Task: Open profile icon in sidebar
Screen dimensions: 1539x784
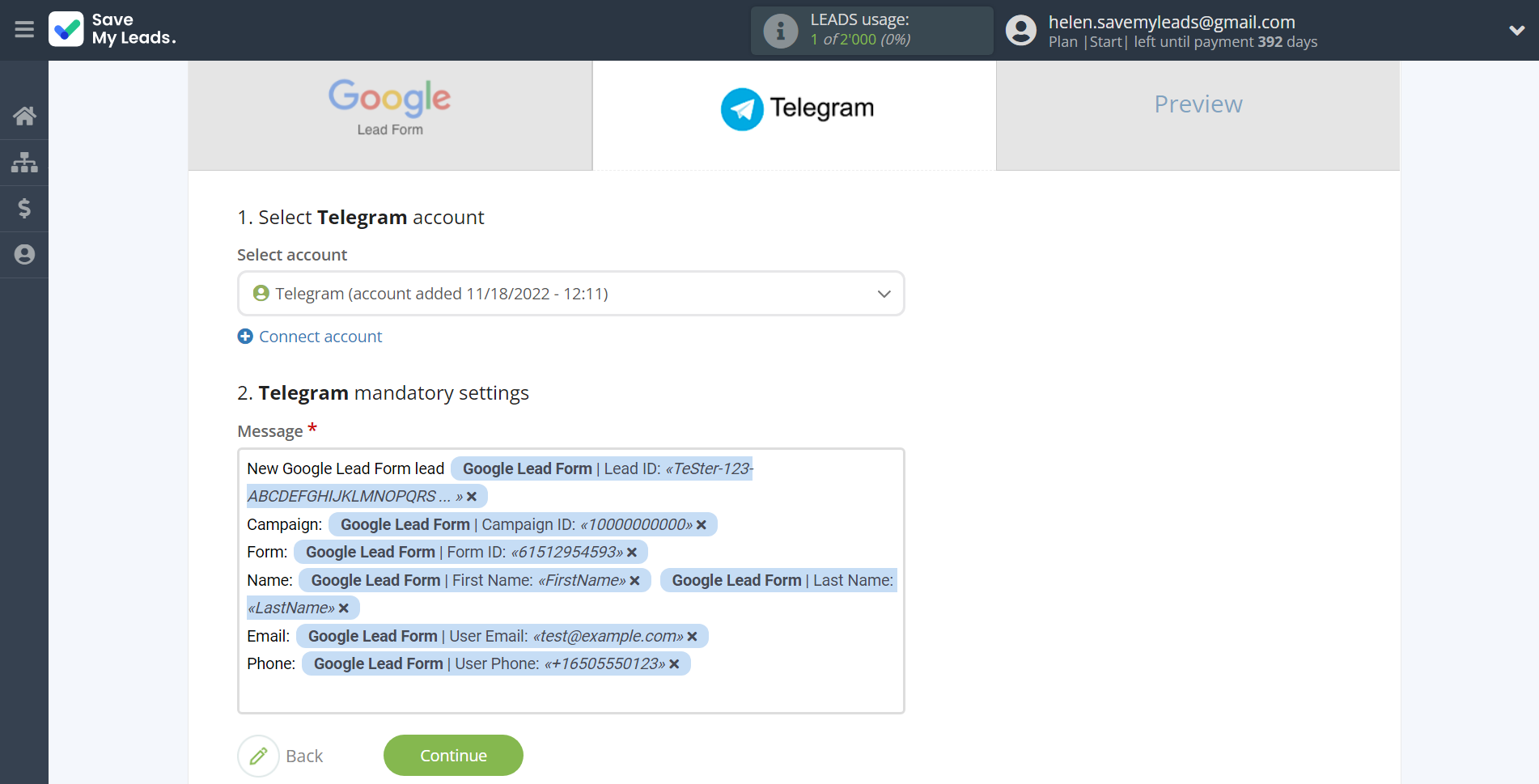Action: pyautogui.click(x=24, y=254)
